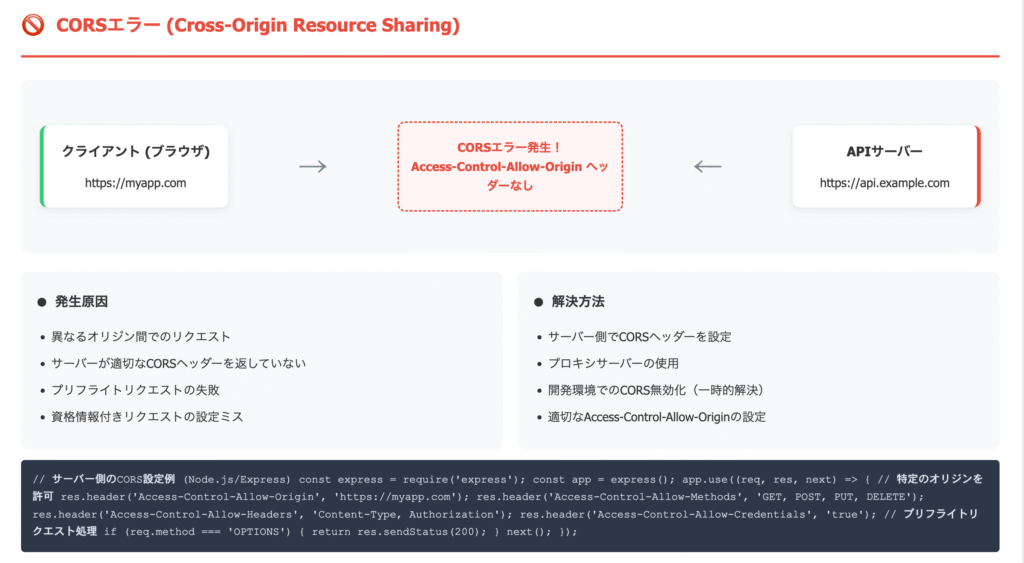This screenshot has width=1024, height=563.
Task: Open the https://api.example.com URL
Action: pos(884,183)
